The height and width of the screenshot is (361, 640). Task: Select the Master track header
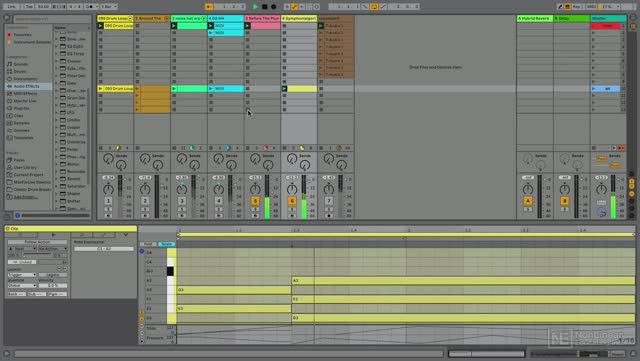click(608, 18)
